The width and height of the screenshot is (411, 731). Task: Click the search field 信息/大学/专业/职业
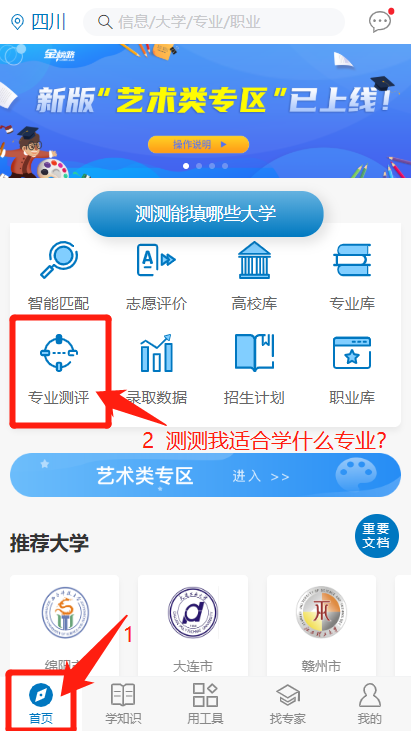click(x=214, y=22)
